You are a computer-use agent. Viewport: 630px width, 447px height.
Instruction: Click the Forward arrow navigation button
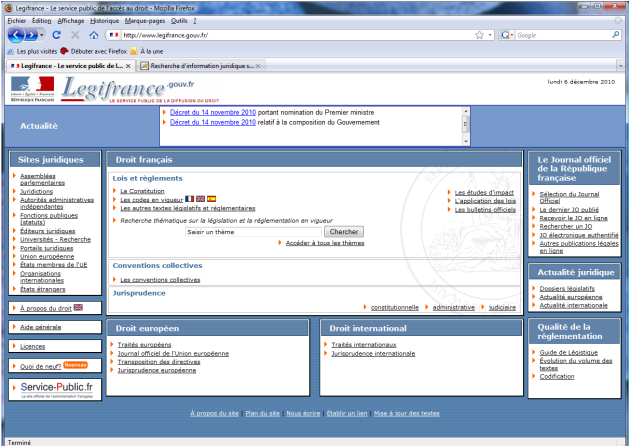point(31,35)
